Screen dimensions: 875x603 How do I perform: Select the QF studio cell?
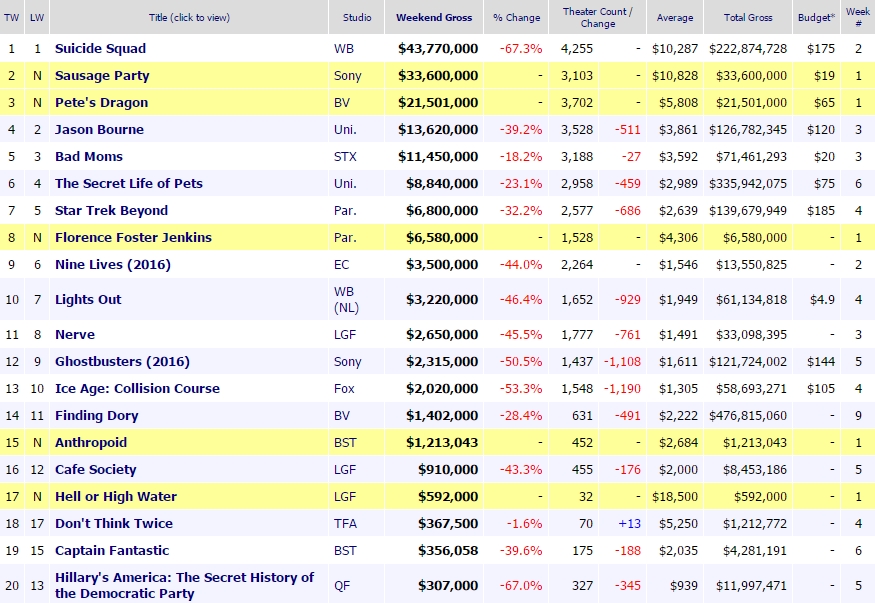pyautogui.click(x=342, y=585)
